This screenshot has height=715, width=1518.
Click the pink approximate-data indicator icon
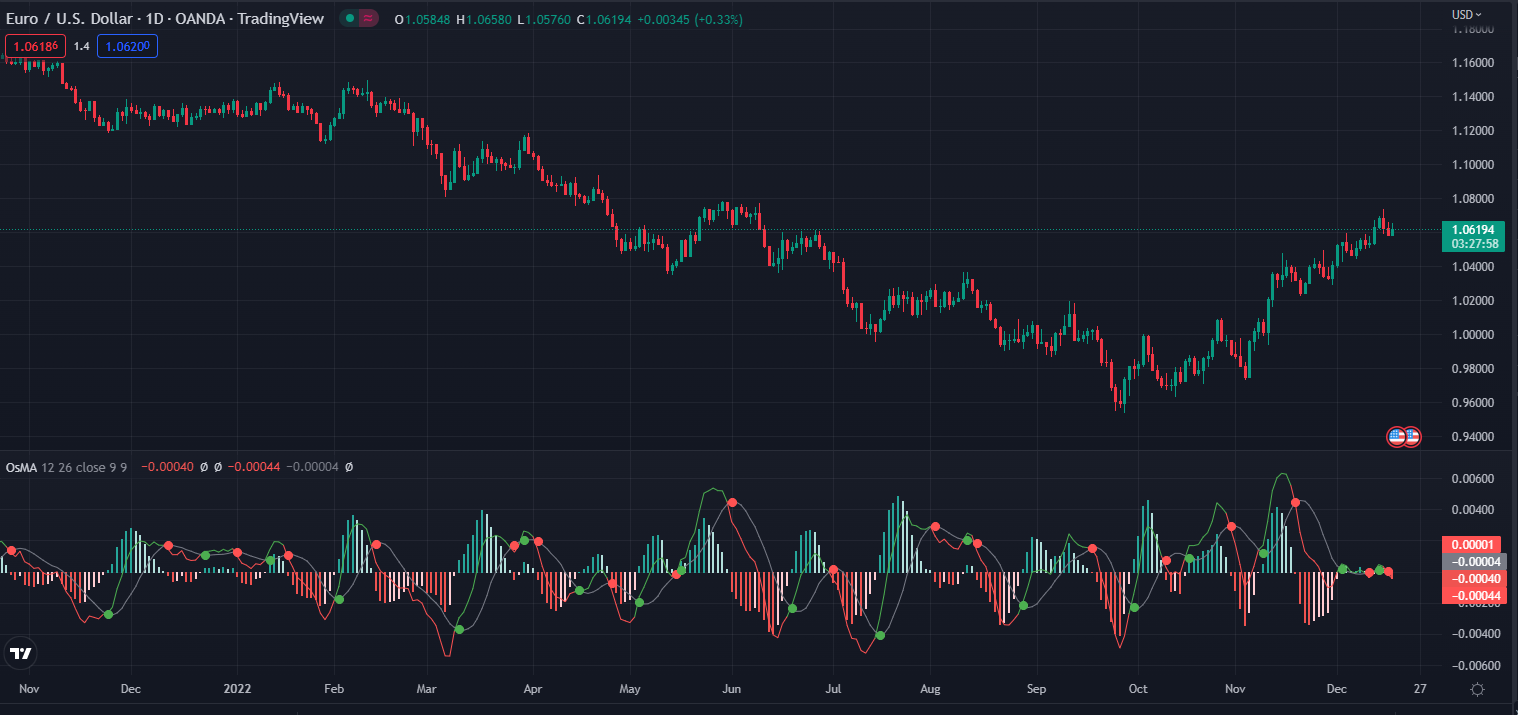367,19
